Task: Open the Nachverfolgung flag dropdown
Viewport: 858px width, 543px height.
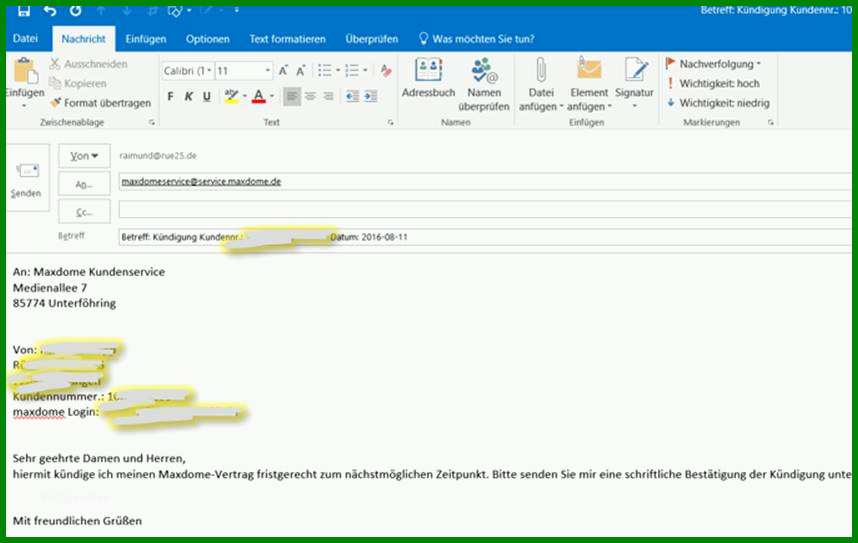Action: (x=713, y=64)
